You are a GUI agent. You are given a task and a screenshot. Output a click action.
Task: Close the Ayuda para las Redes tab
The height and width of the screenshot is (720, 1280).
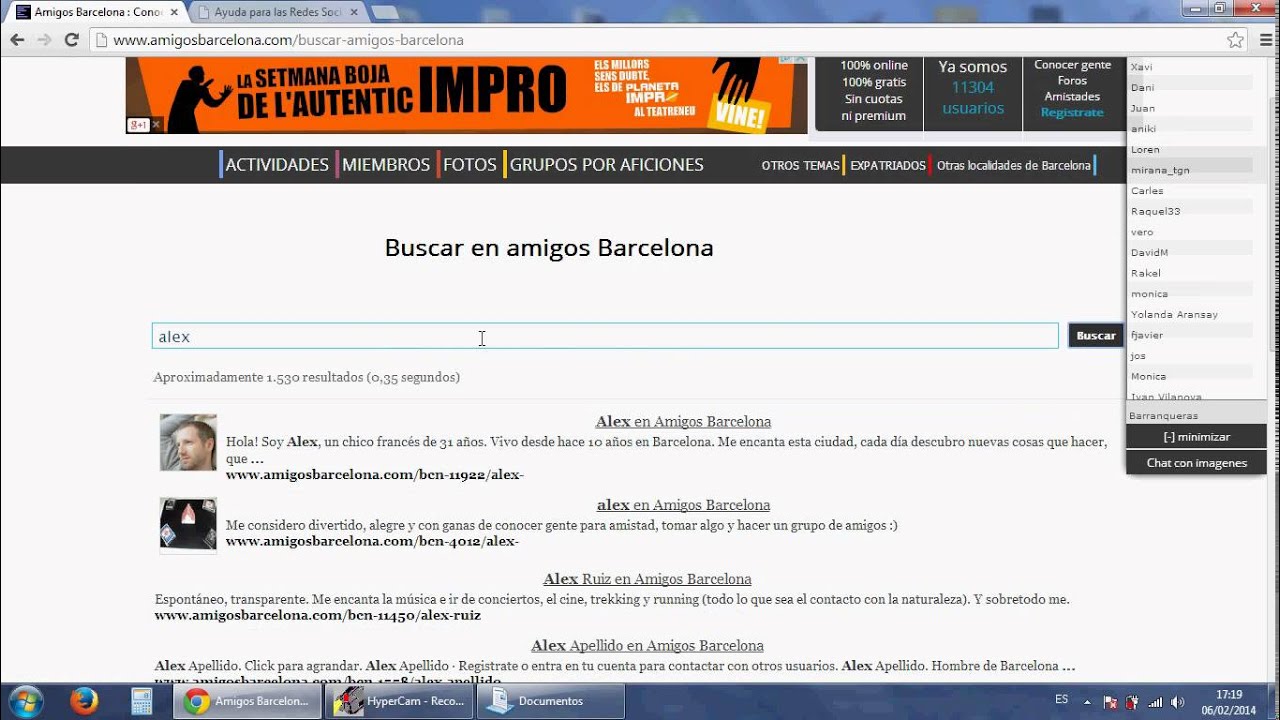353,12
